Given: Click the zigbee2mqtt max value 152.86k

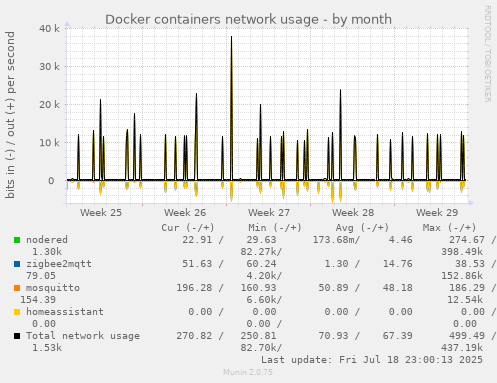Looking at the screenshot, I should coord(462,276).
